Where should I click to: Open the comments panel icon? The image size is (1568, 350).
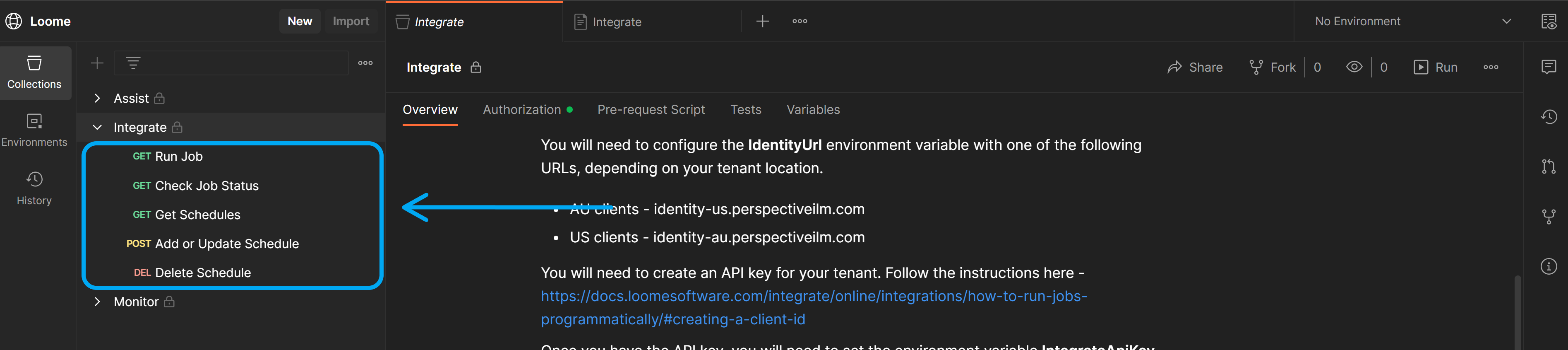click(1549, 66)
